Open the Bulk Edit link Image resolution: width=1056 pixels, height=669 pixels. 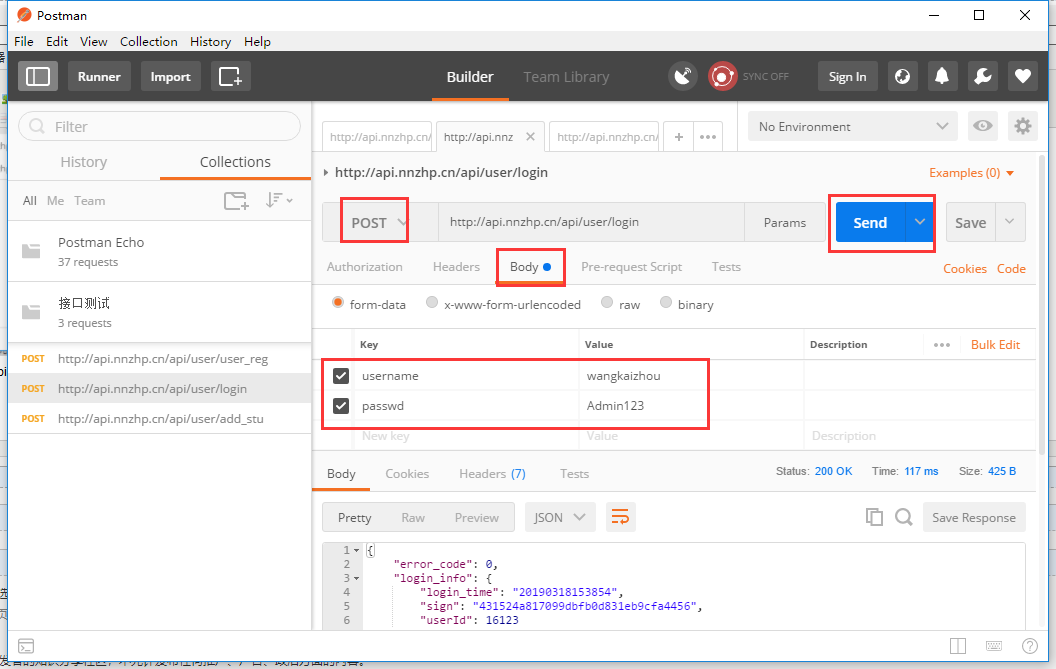[995, 344]
